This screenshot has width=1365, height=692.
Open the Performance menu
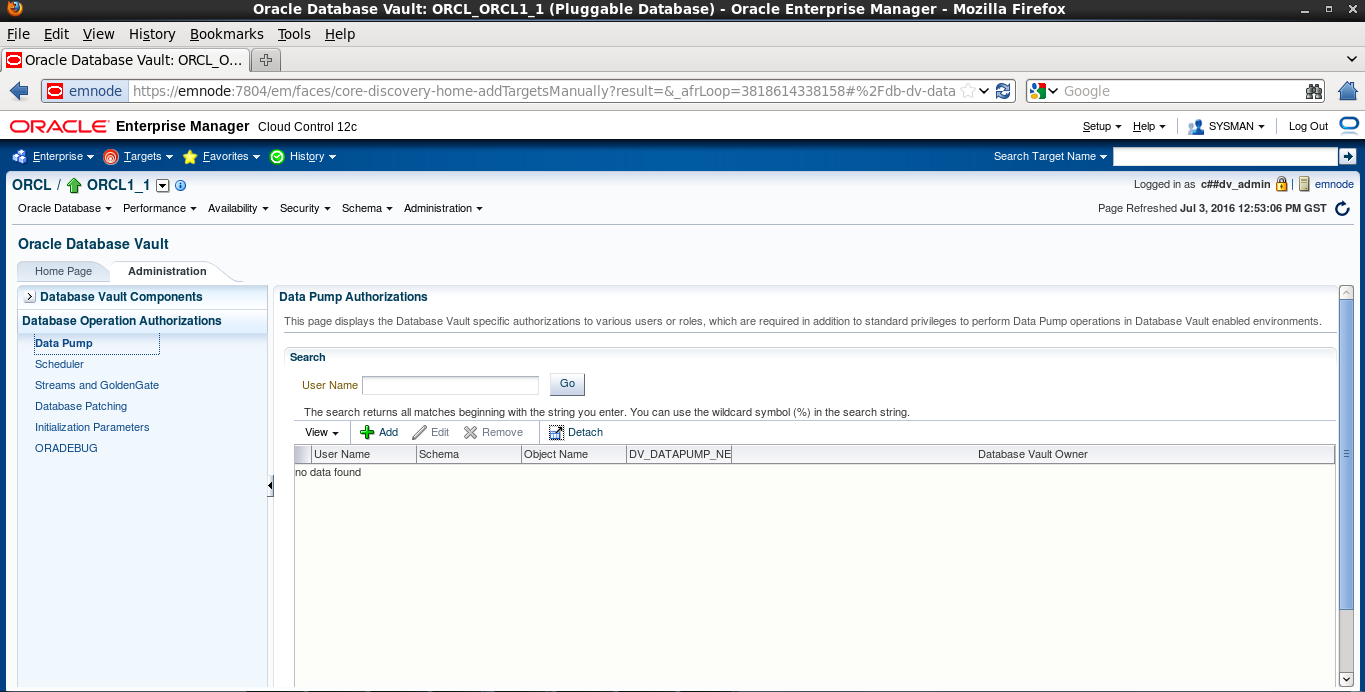pos(160,208)
